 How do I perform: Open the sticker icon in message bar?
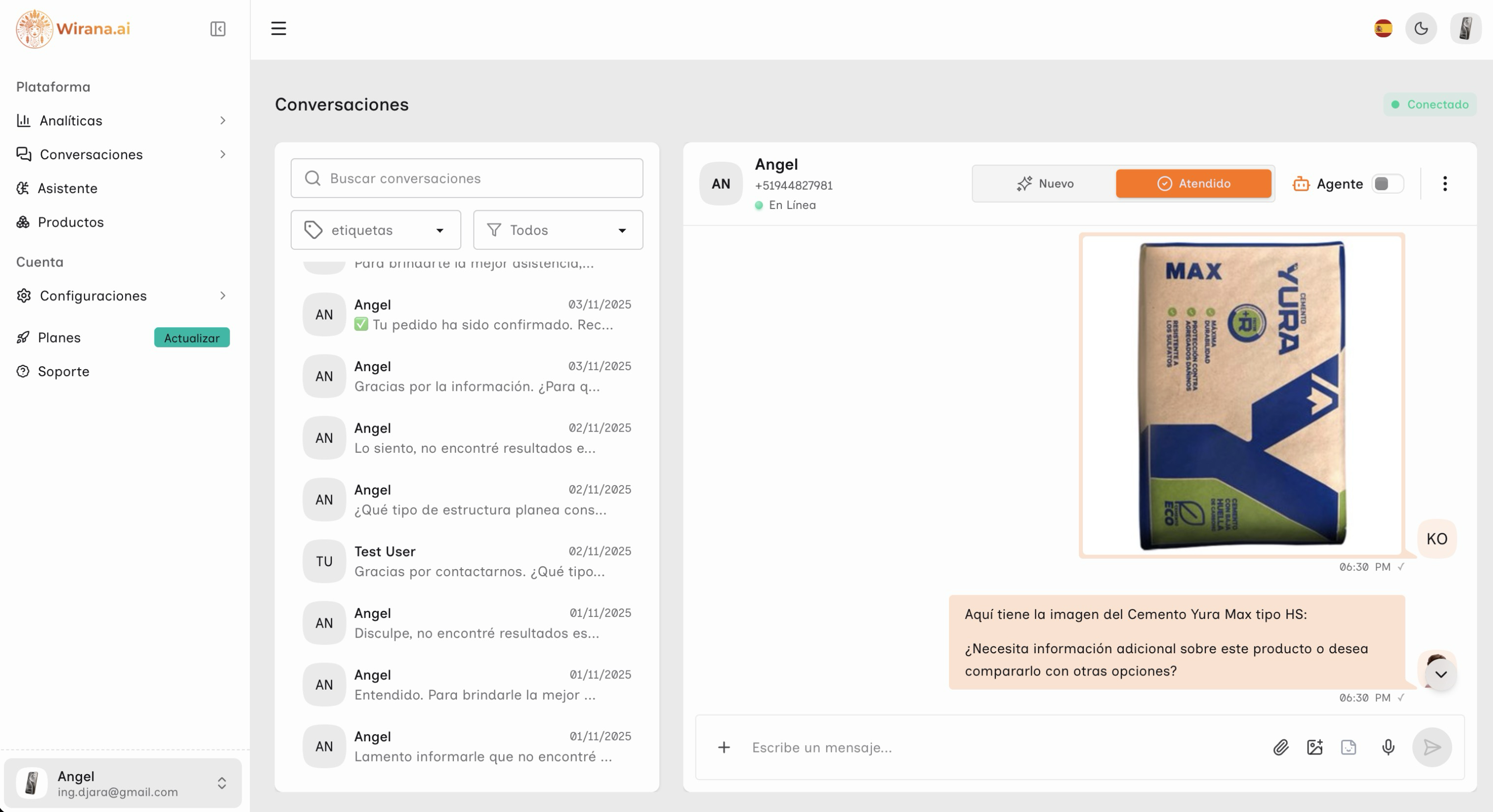[1349, 747]
